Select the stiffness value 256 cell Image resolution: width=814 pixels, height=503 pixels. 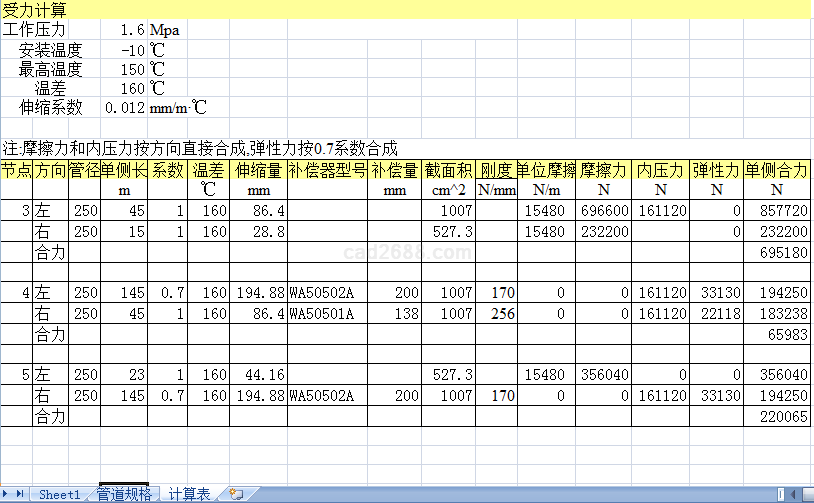[496, 314]
